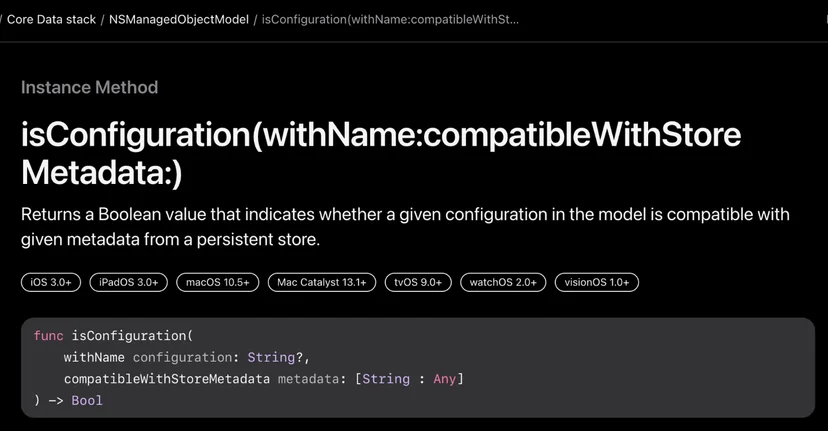Click the withName argument label in declaration
828x431 pixels.
coord(94,358)
